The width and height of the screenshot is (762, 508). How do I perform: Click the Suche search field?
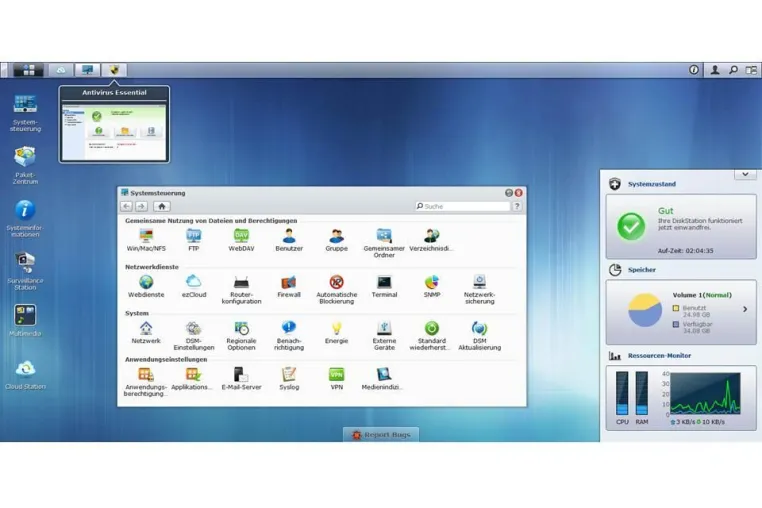click(x=462, y=206)
